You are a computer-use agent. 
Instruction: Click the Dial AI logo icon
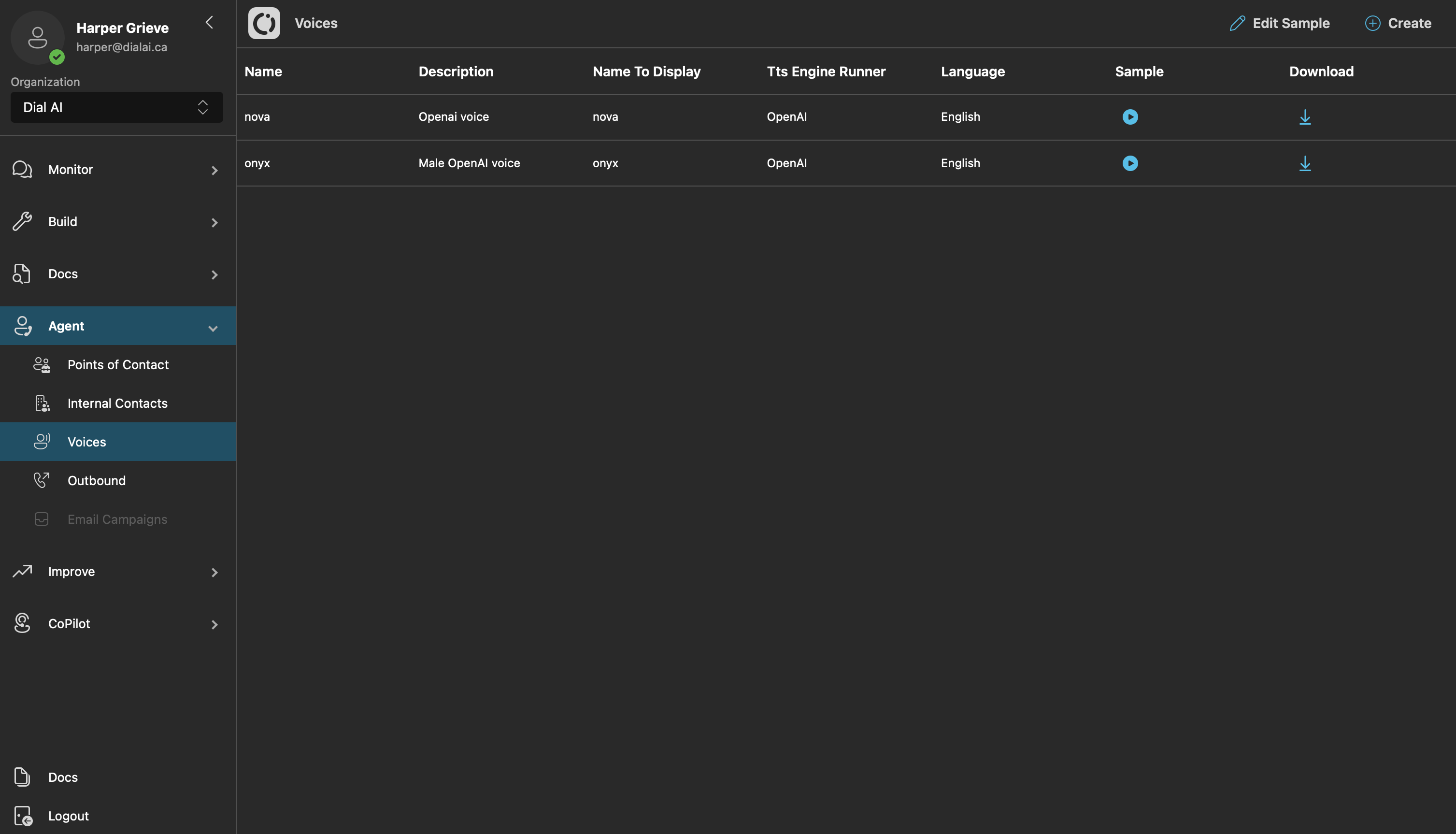click(264, 24)
